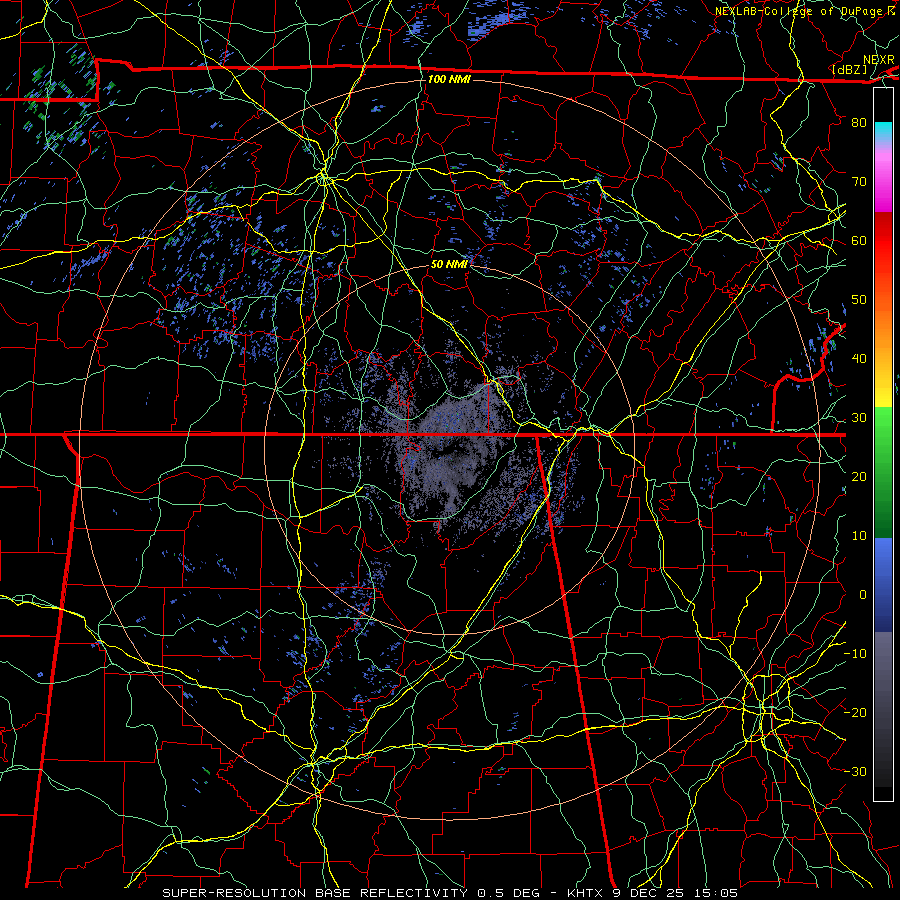Click the "NEXR" label above the color scale

pos(879,60)
